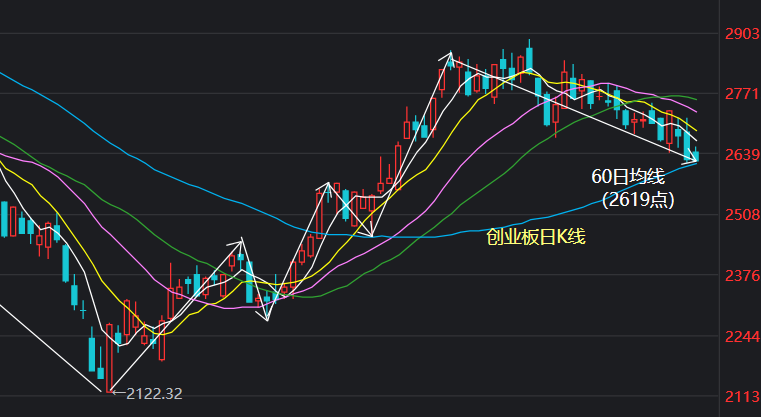The image size is (761, 417).
Task: Click the 2122.32 low price label
Action: point(154,394)
